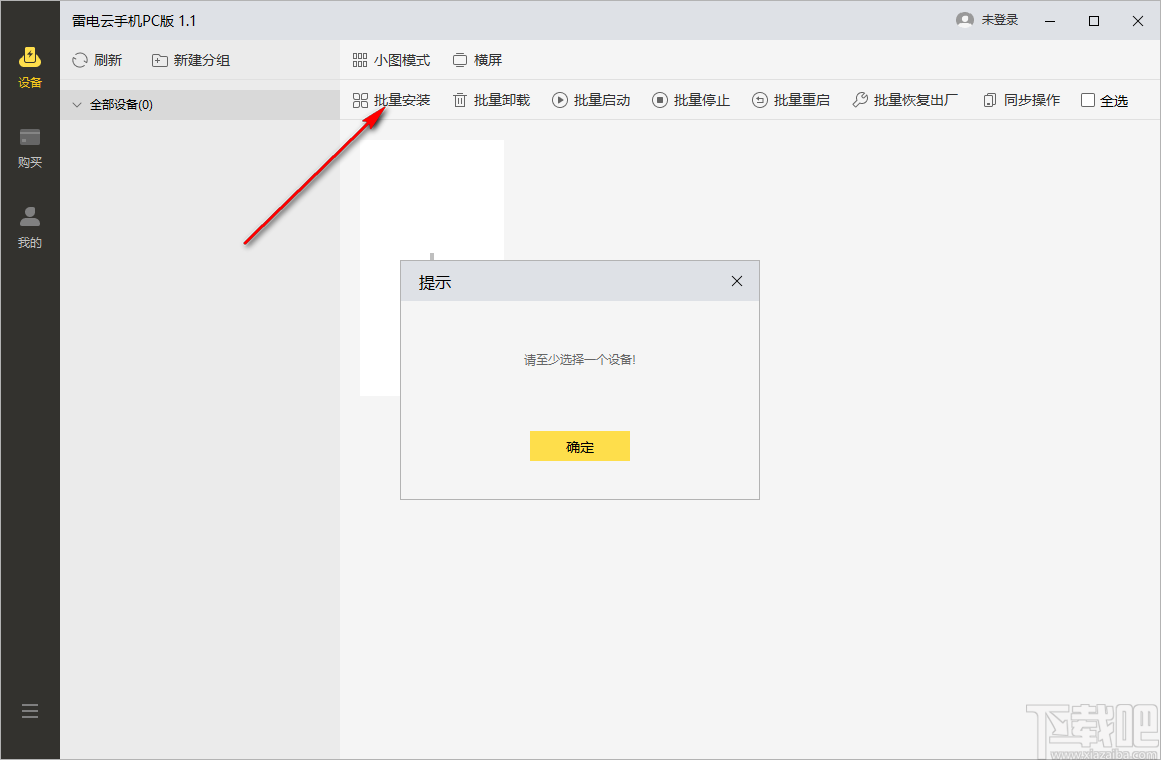This screenshot has height=760, width=1161.
Task: Open the hamburger menu at bottom left
Action: pyautogui.click(x=29, y=710)
